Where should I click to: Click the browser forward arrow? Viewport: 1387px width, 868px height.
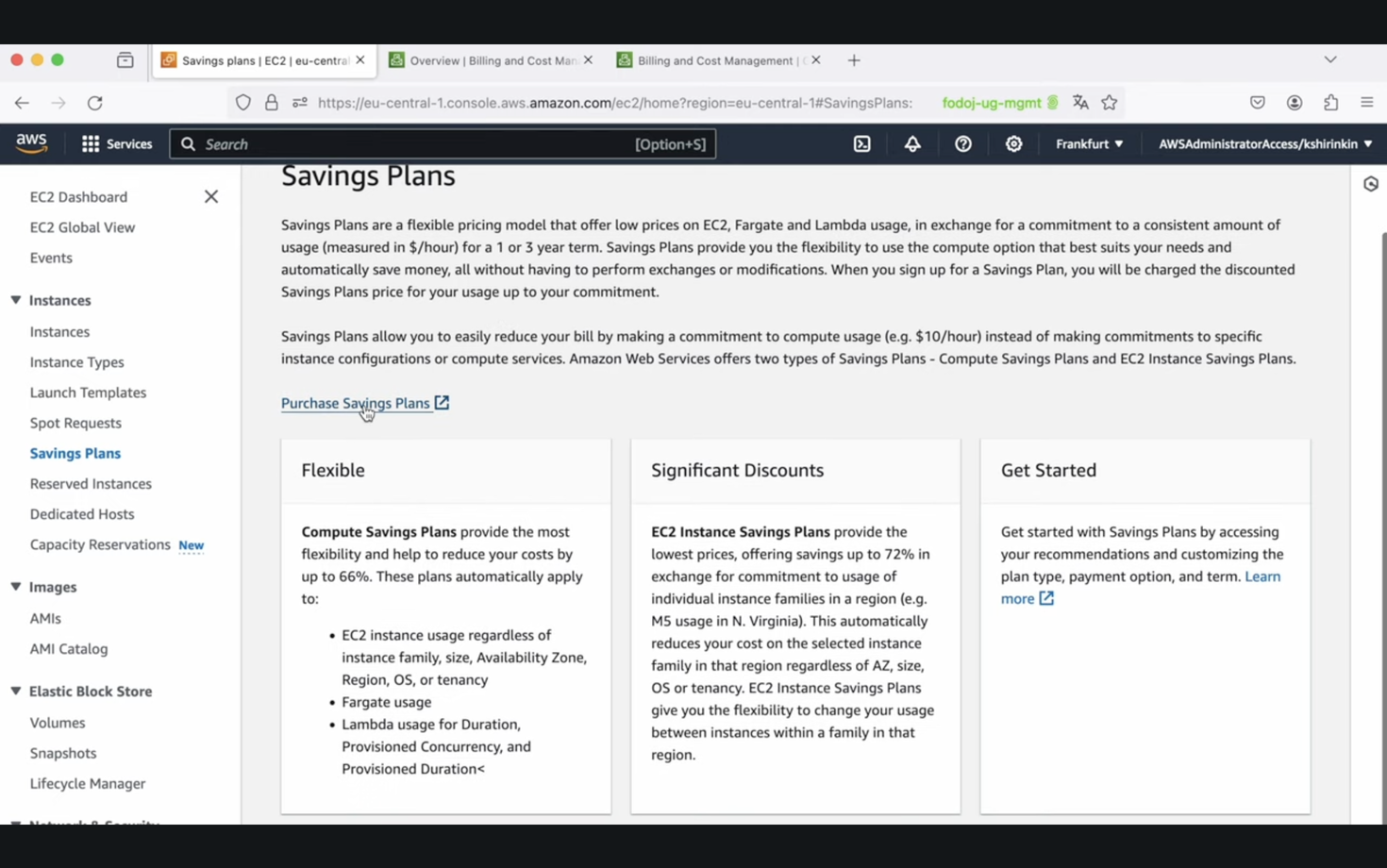coord(58,103)
